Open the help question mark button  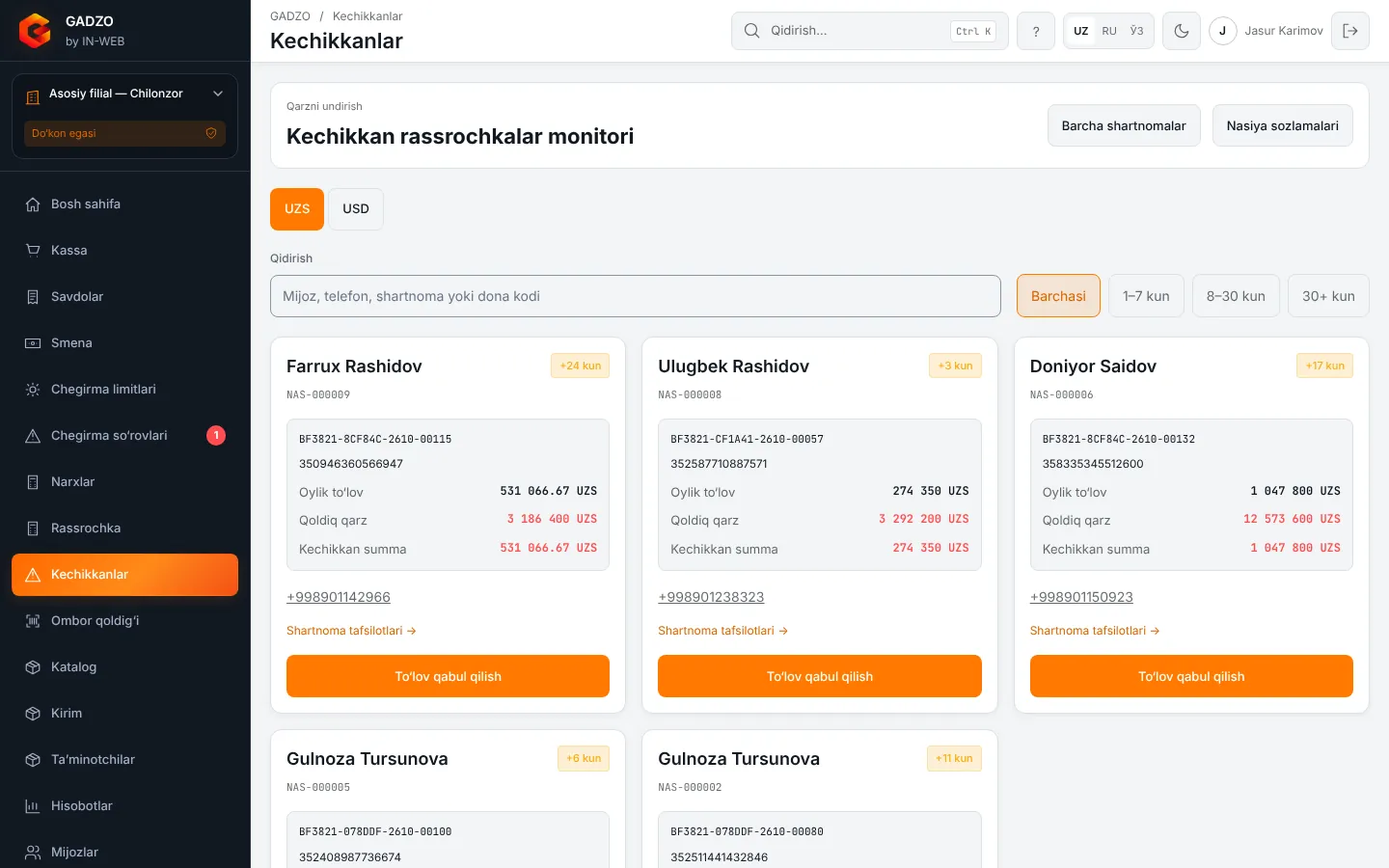click(x=1036, y=31)
